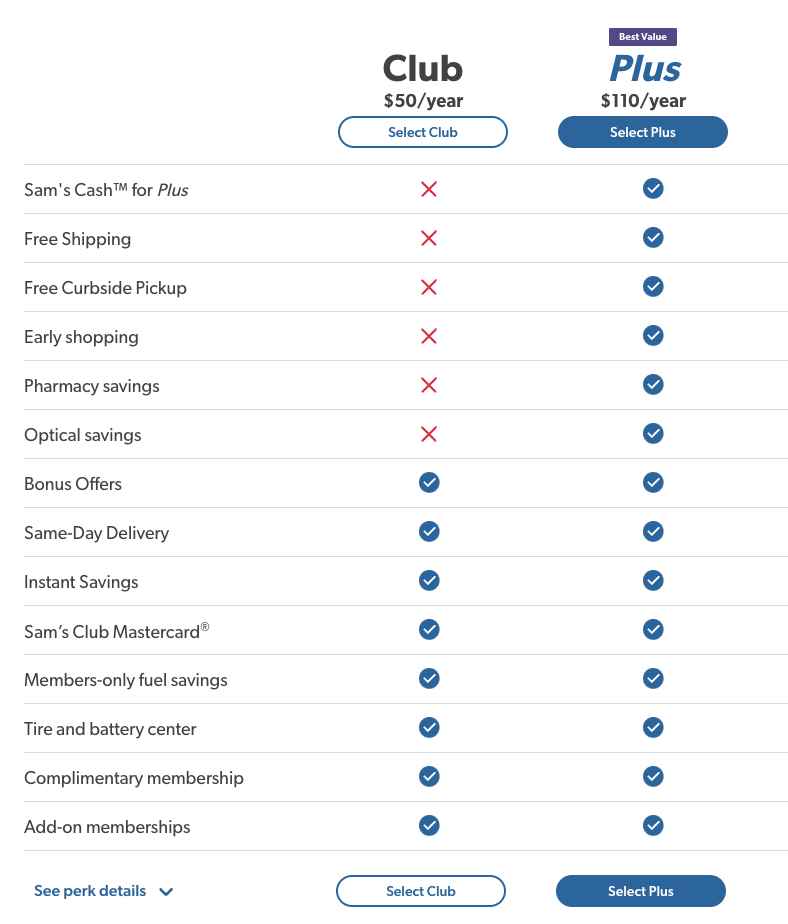Click Plus checkmark for Instant Savings
Screen dimensions: 788x924
click(653, 580)
